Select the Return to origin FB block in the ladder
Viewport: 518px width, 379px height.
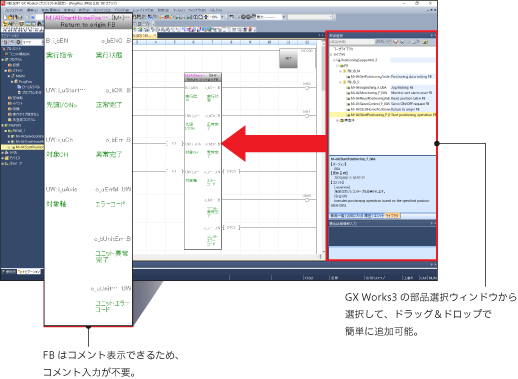(x=203, y=161)
